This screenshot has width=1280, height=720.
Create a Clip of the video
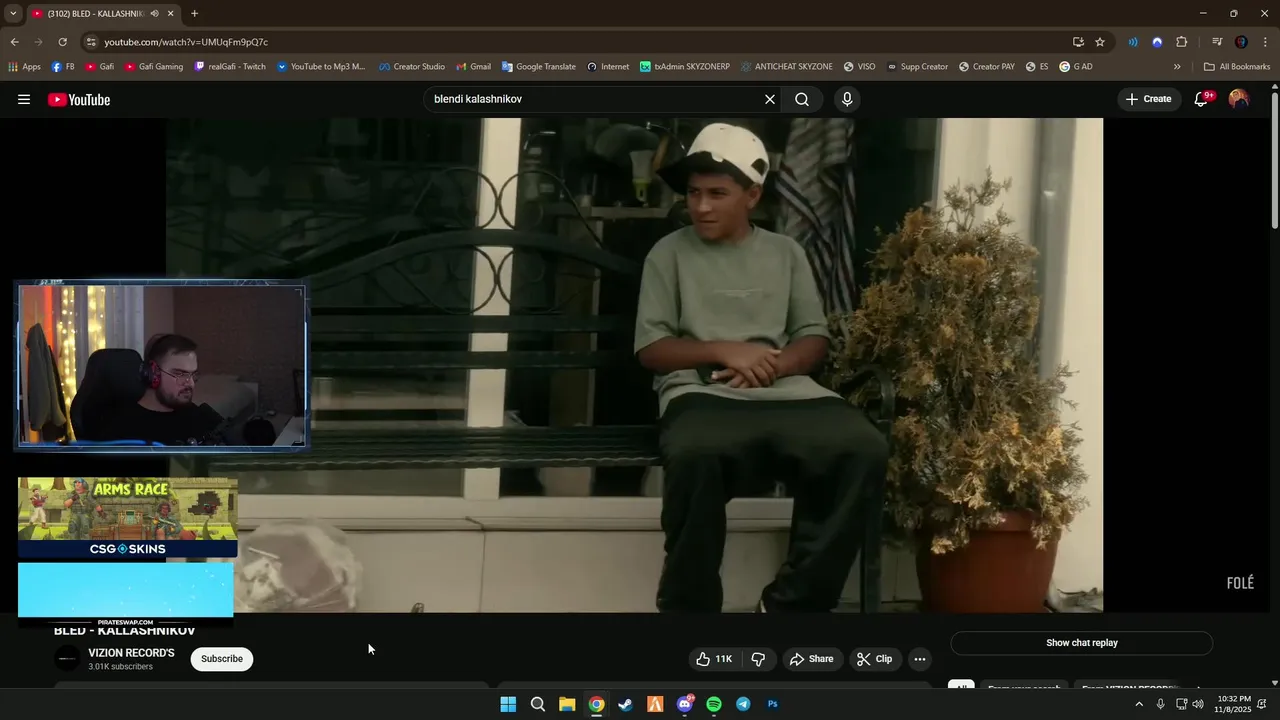pos(874,659)
